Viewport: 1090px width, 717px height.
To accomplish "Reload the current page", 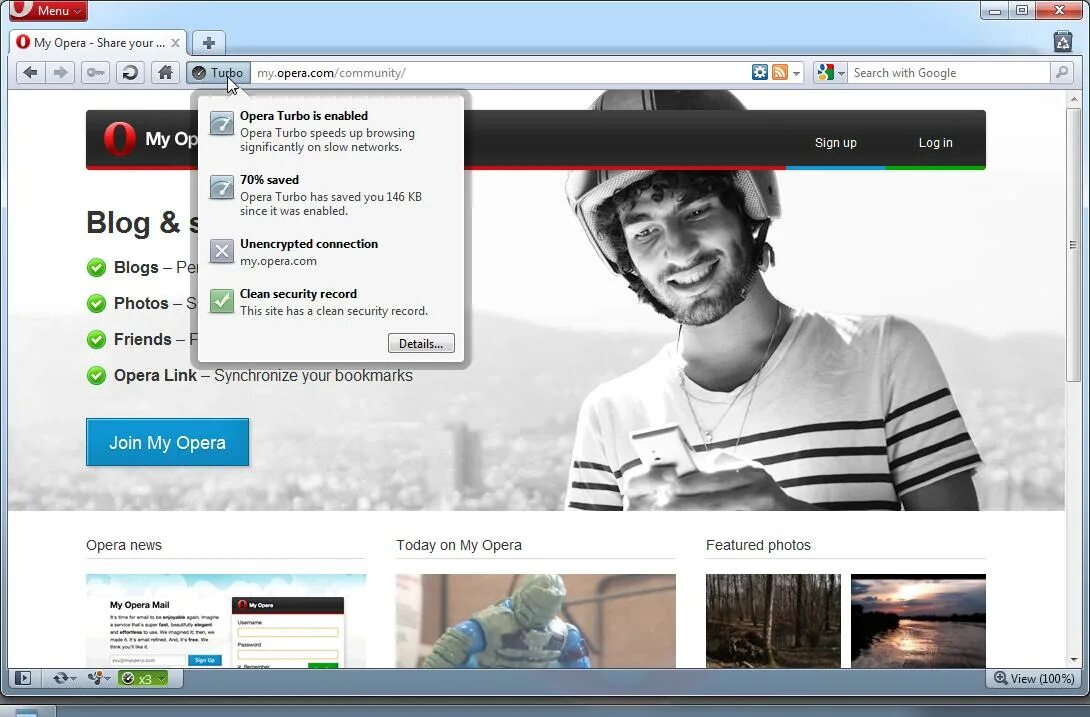I will tap(130, 72).
